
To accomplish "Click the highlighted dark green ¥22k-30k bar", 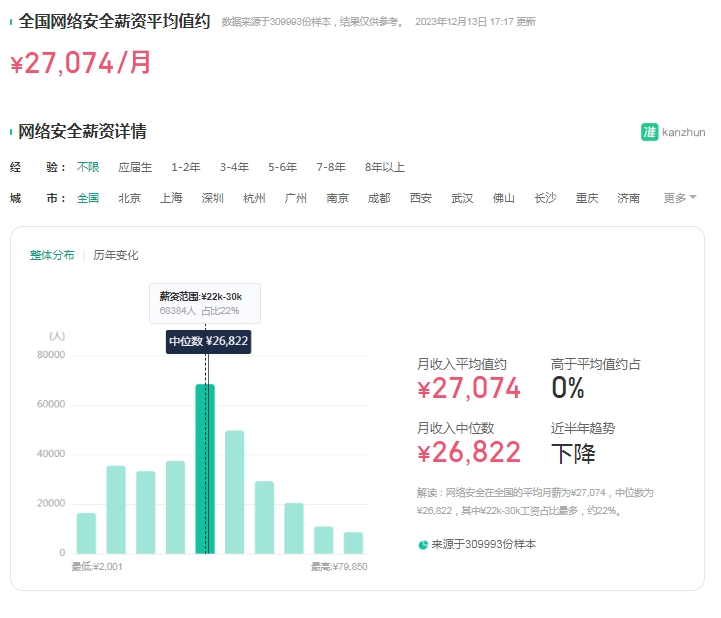I will (x=205, y=468).
